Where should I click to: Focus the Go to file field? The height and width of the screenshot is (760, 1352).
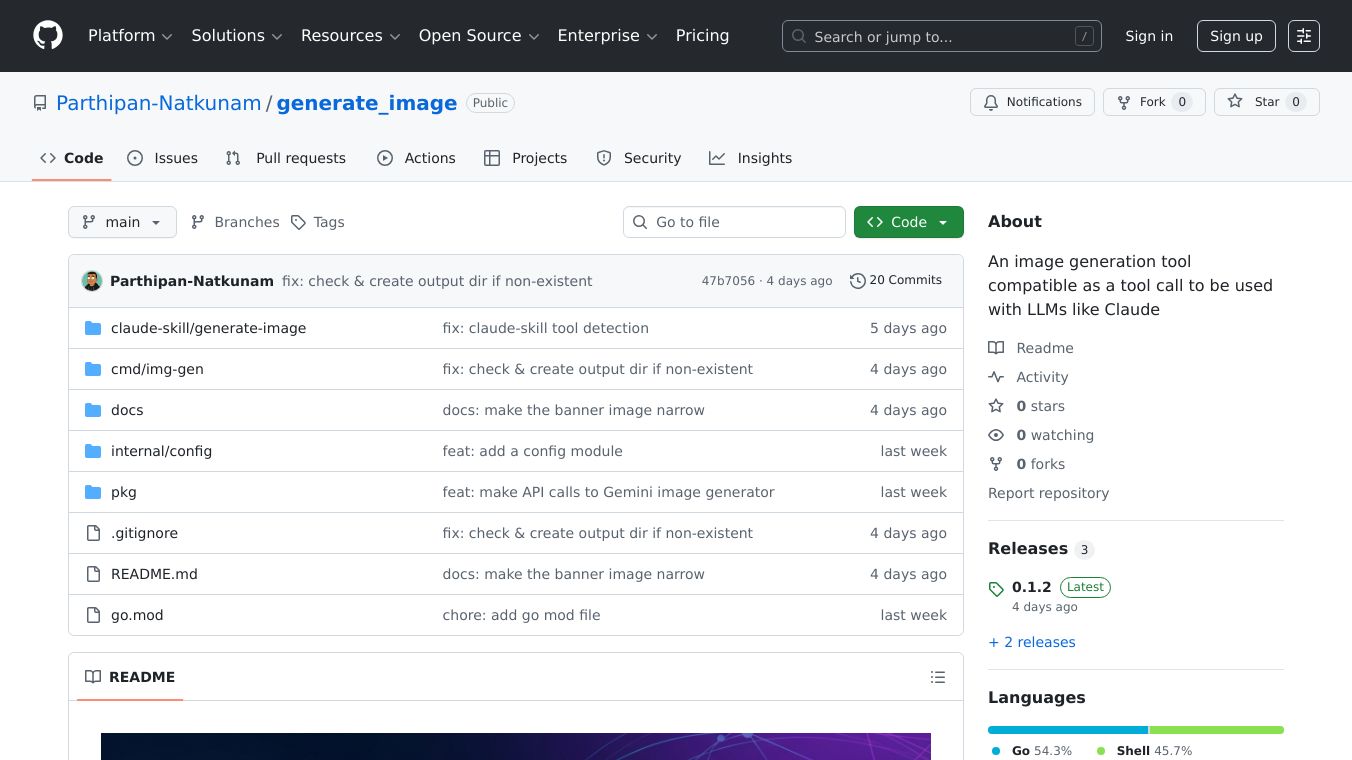tap(745, 222)
